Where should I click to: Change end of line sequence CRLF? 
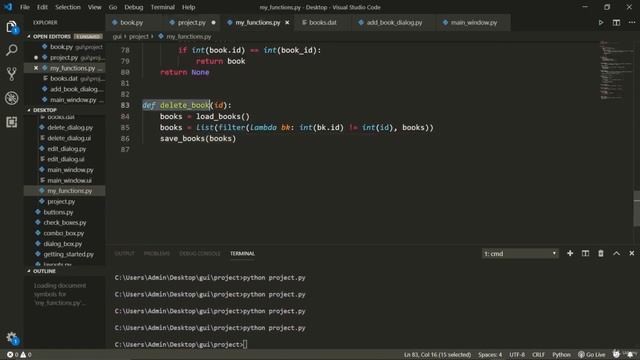538,355
